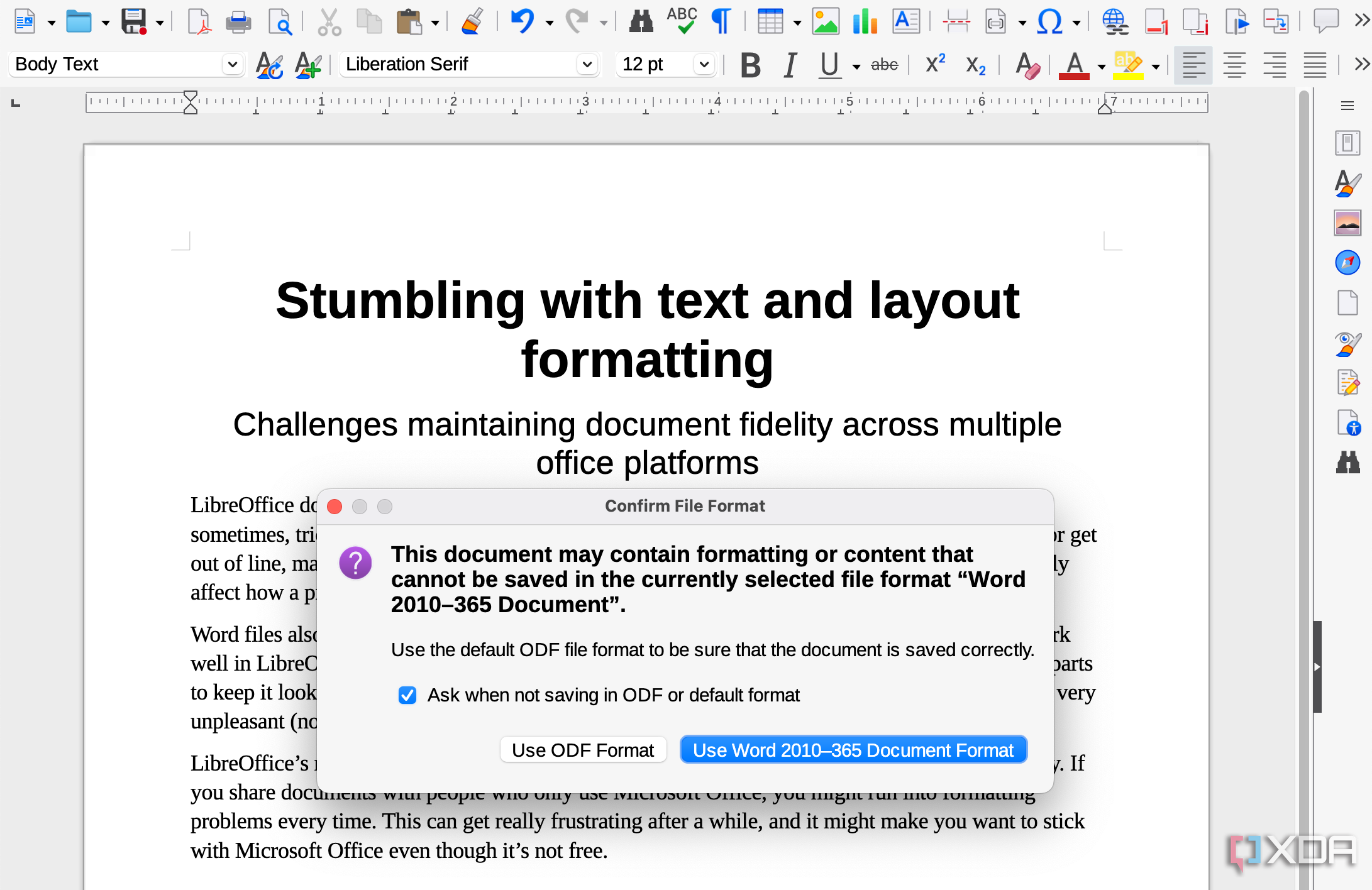Click the Find and Replace binoculars icon
The width and height of the screenshot is (1372, 890).
640,22
